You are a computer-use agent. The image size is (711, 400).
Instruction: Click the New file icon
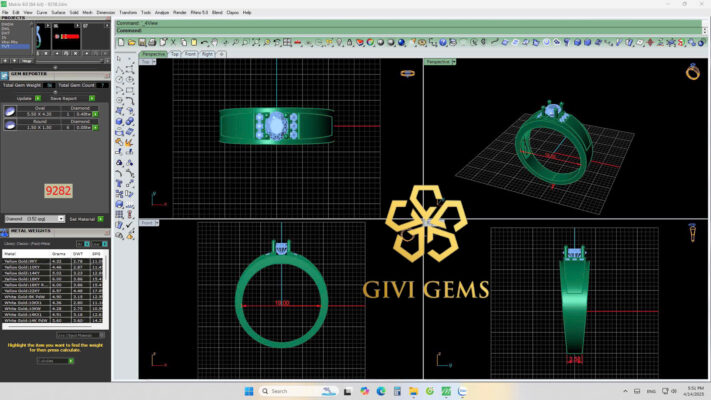[121, 42]
